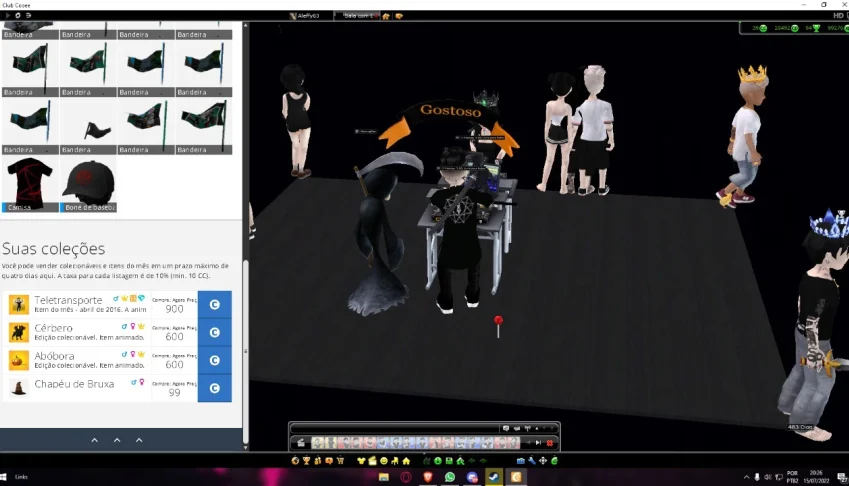Click the clapperboard icon in animation bar
The width and height of the screenshot is (849, 486).
pos(301,443)
